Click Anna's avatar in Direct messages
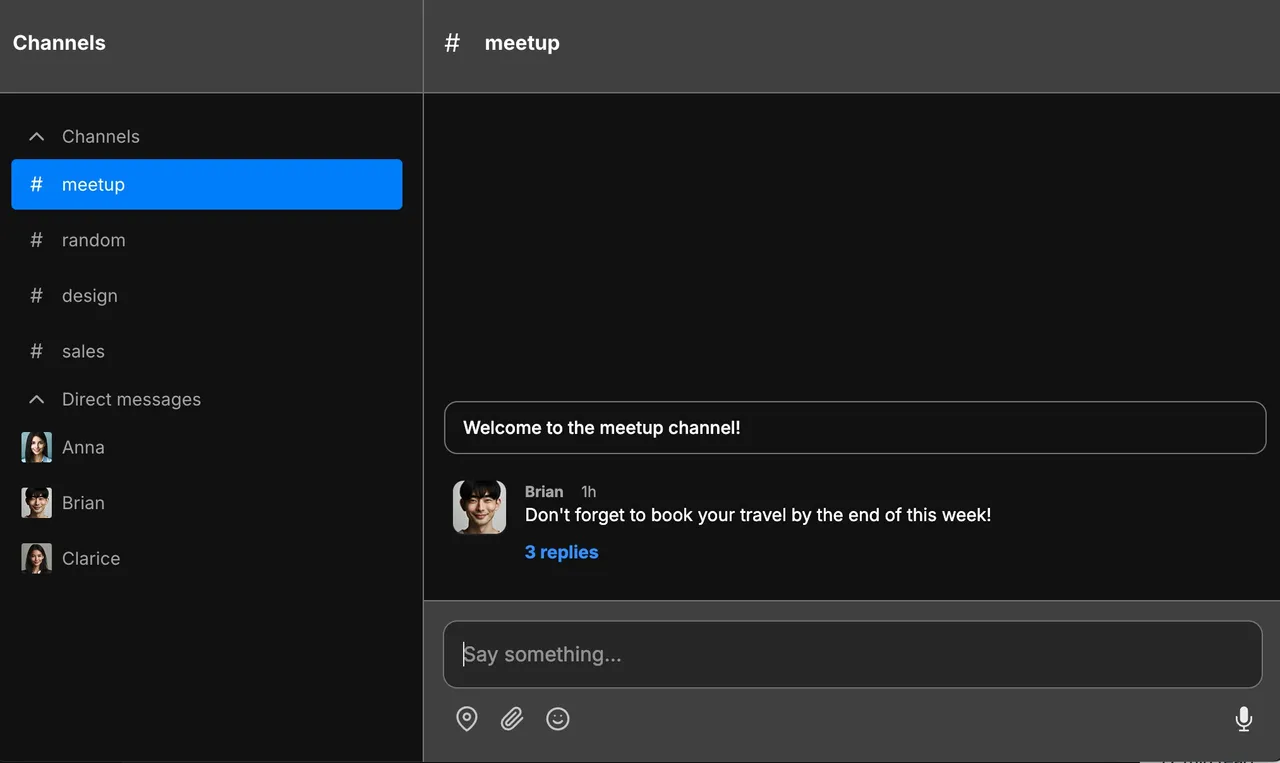 [x=36, y=447]
